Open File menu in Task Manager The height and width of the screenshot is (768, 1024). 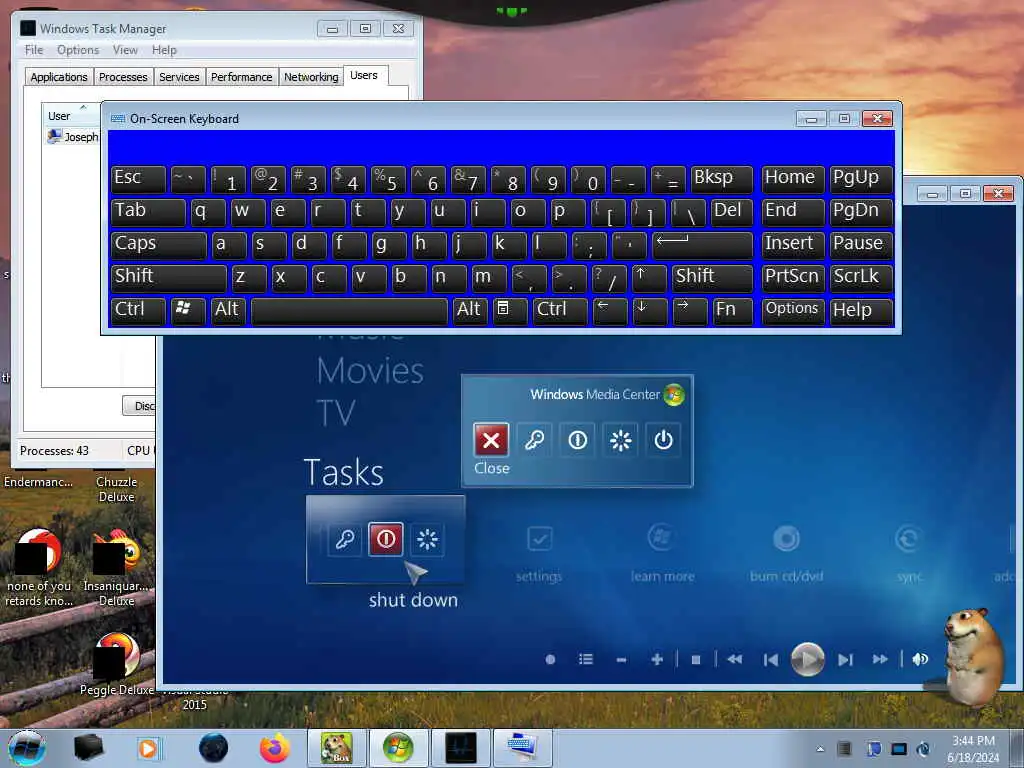34,50
